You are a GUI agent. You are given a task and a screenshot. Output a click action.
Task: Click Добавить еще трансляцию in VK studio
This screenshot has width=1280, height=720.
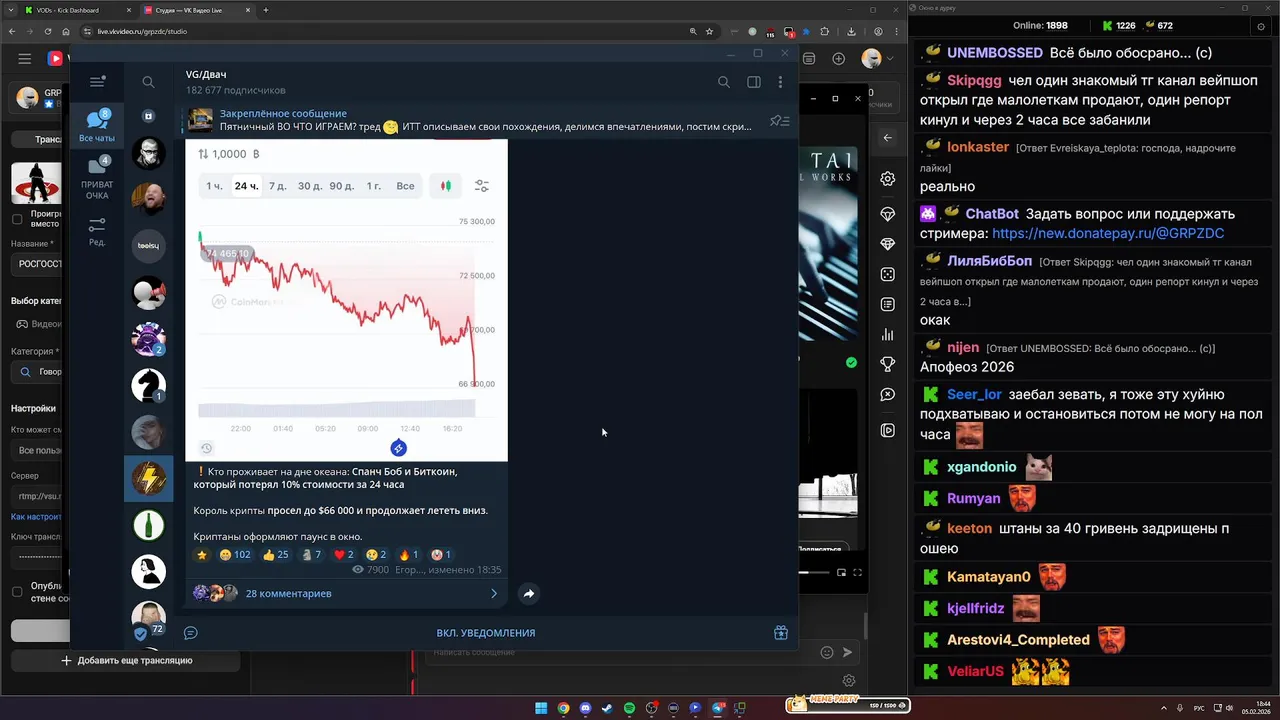(x=127, y=660)
